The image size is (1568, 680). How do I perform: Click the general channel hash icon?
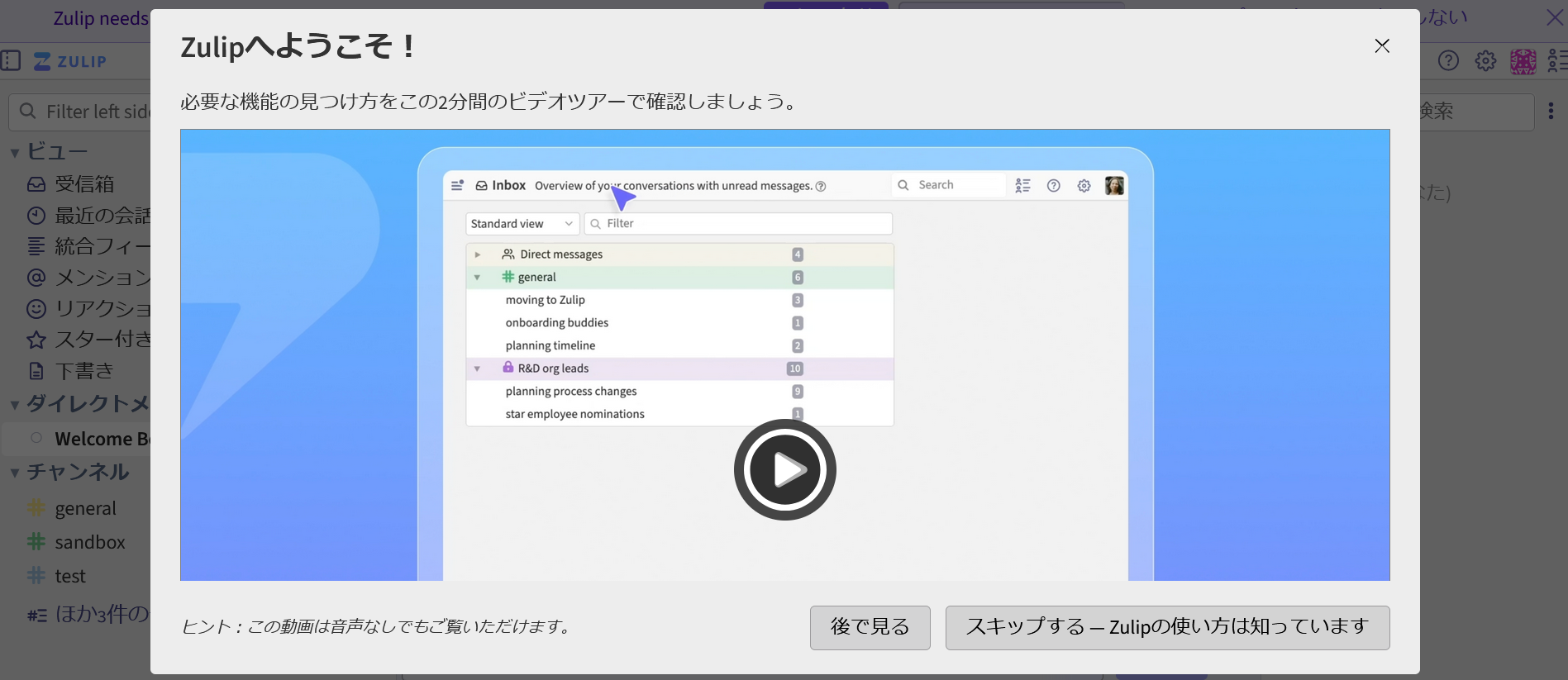coord(36,508)
